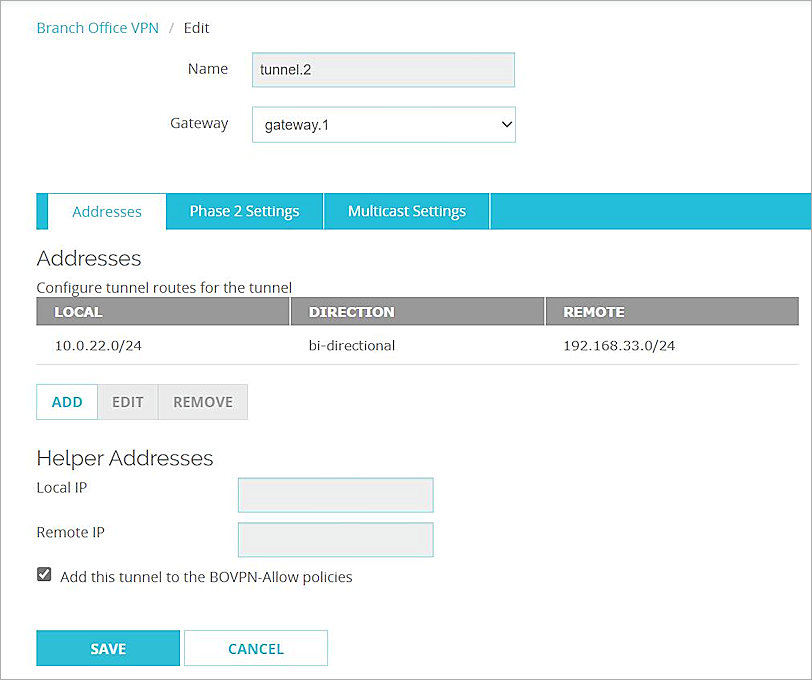
Task: Select the bi-directional route entry
Action: click(x=351, y=345)
